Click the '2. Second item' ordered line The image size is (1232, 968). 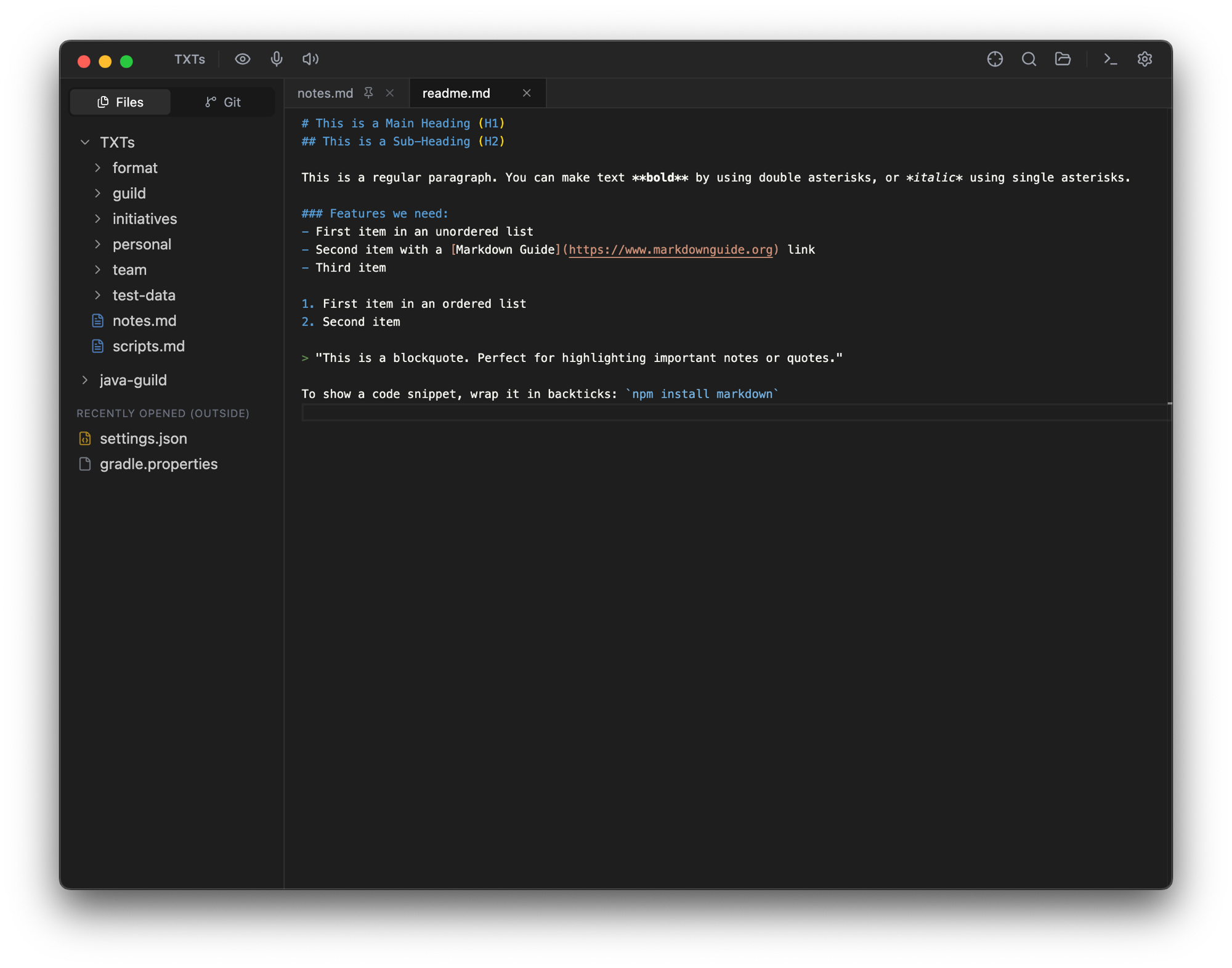click(351, 322)
